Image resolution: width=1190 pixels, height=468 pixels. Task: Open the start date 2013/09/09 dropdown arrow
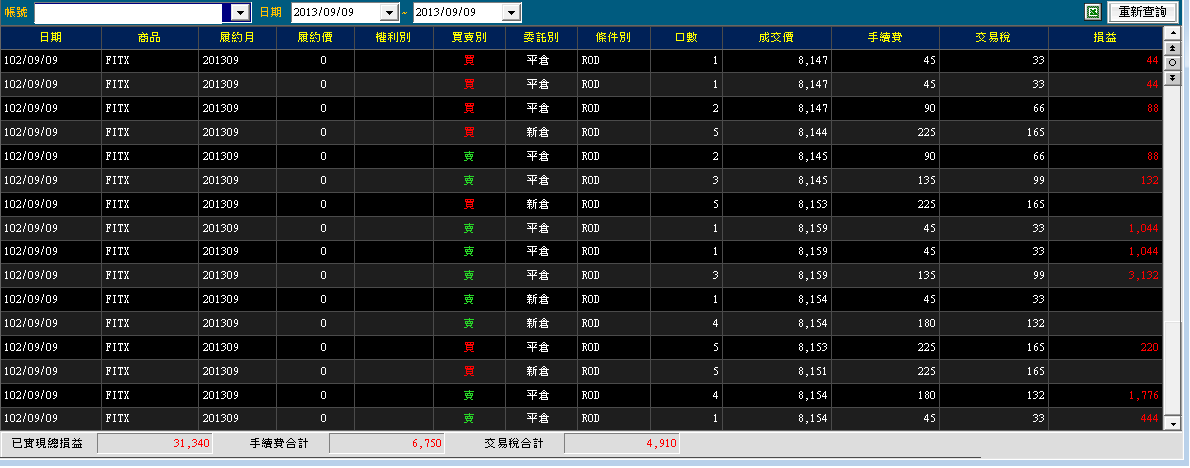(x=389, y=13)
